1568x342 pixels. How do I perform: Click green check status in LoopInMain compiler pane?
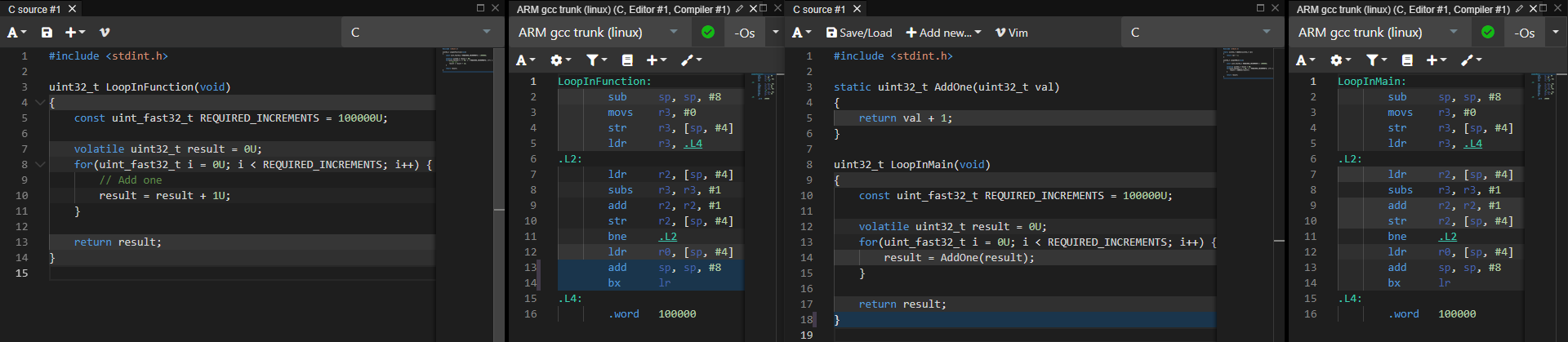(1488, 33)
